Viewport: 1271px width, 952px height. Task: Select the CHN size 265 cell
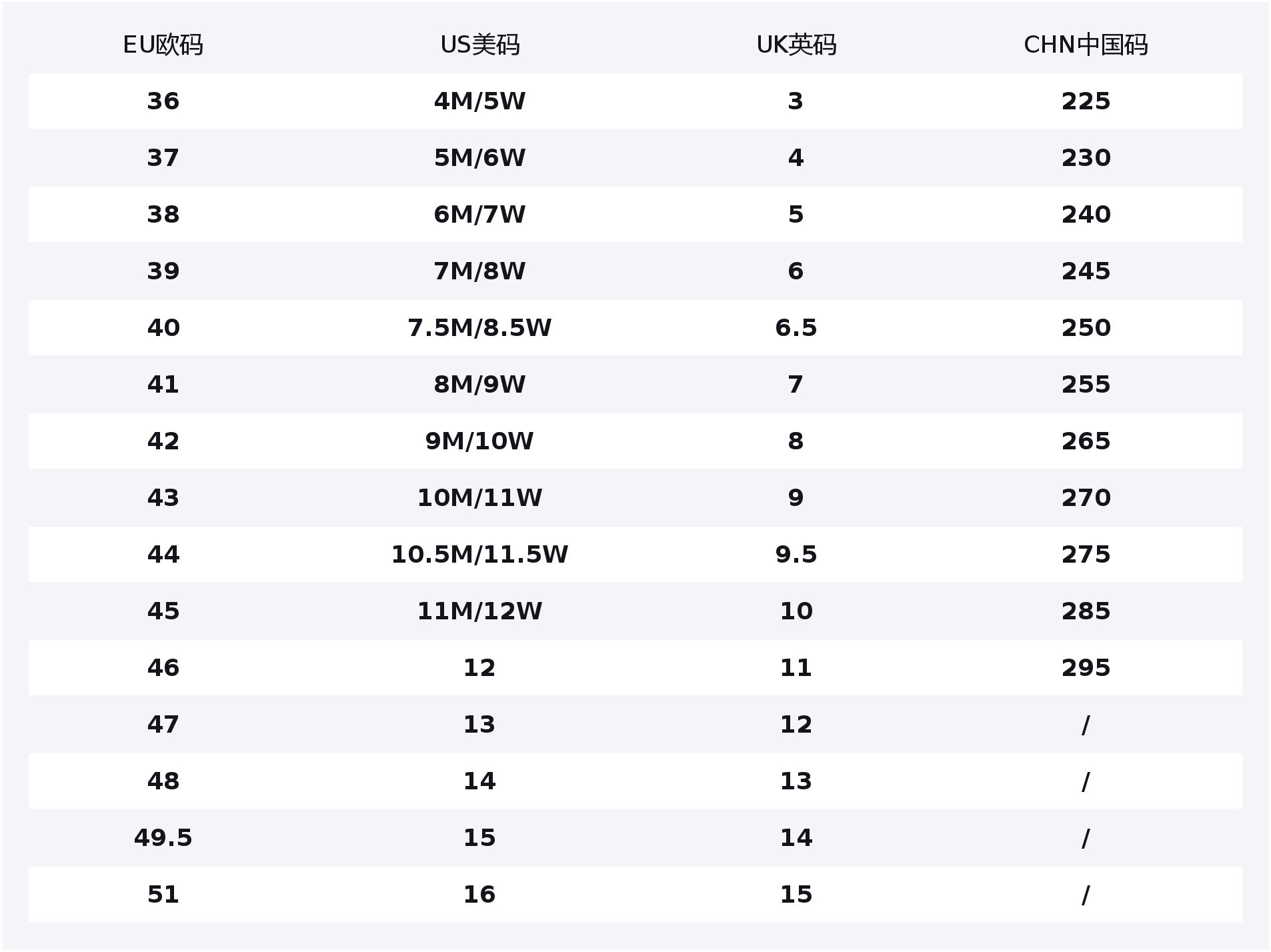(x=1086, y=441)
